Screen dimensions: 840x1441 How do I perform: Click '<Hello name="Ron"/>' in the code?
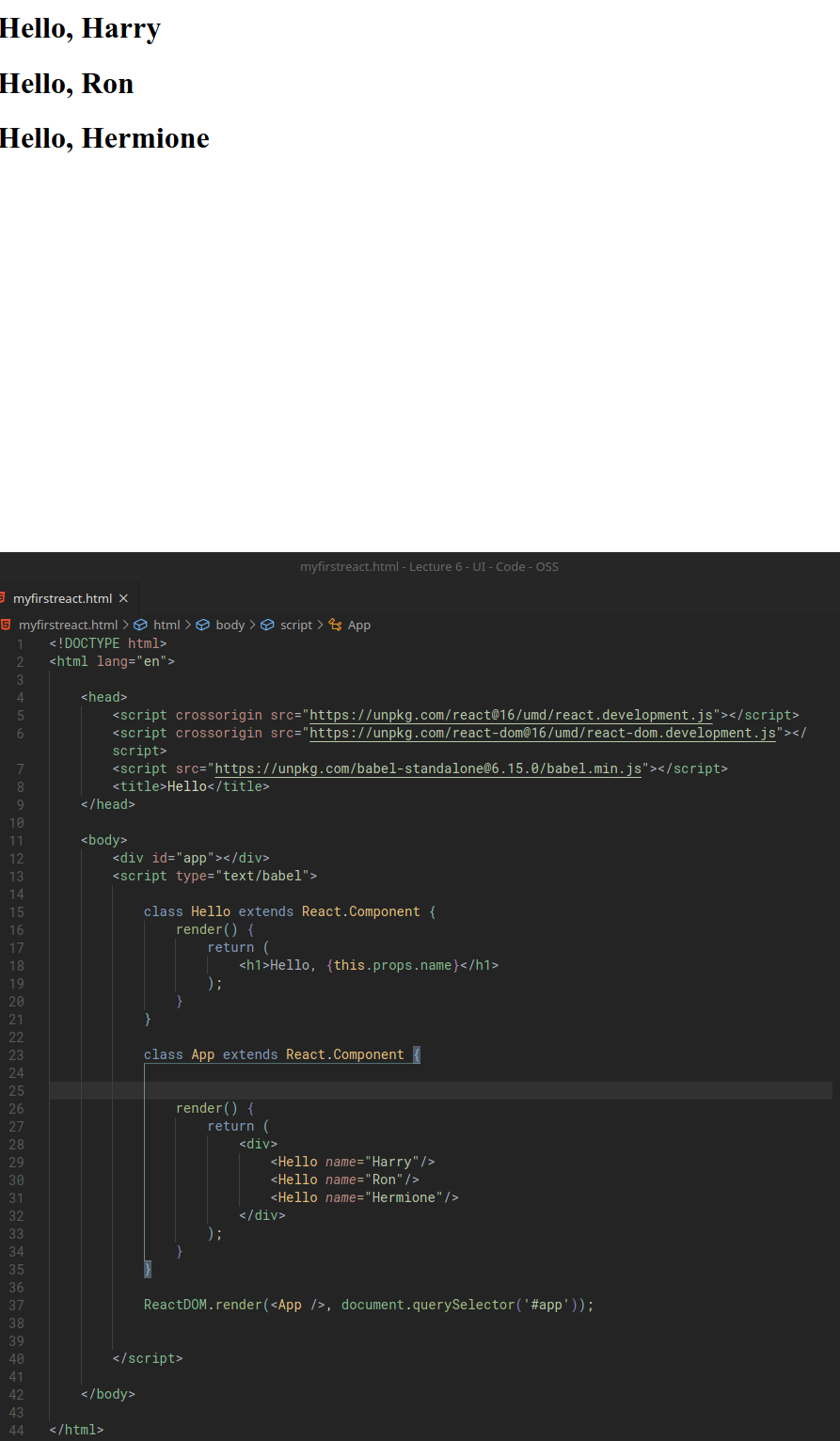pos(345,1180)
